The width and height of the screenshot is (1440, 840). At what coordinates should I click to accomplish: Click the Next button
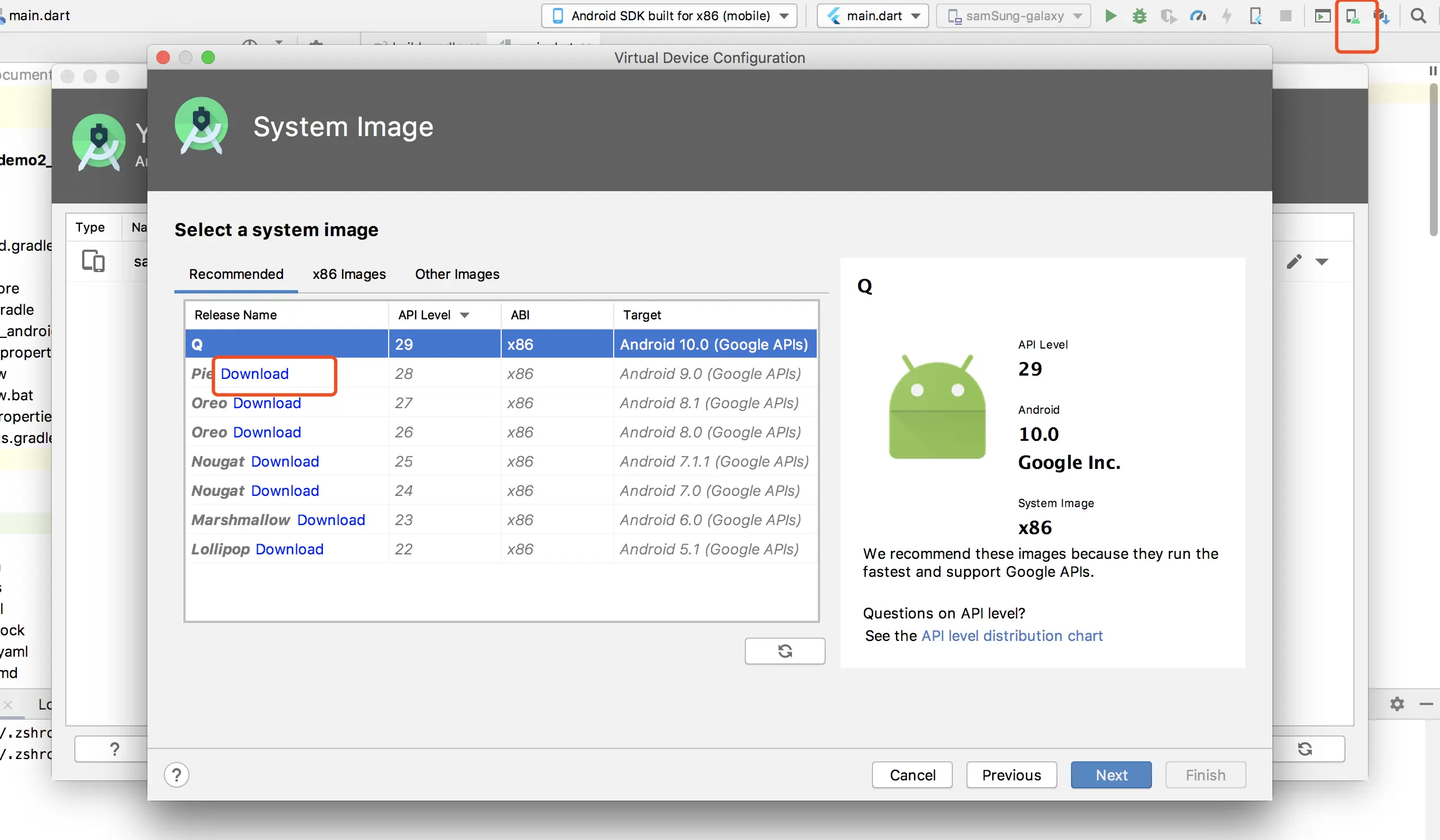(1111, 775)
